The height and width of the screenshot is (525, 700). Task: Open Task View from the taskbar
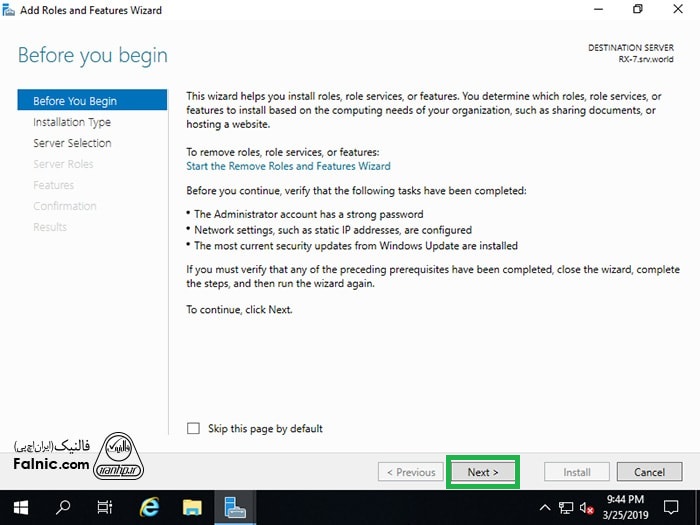click(105, 507)
